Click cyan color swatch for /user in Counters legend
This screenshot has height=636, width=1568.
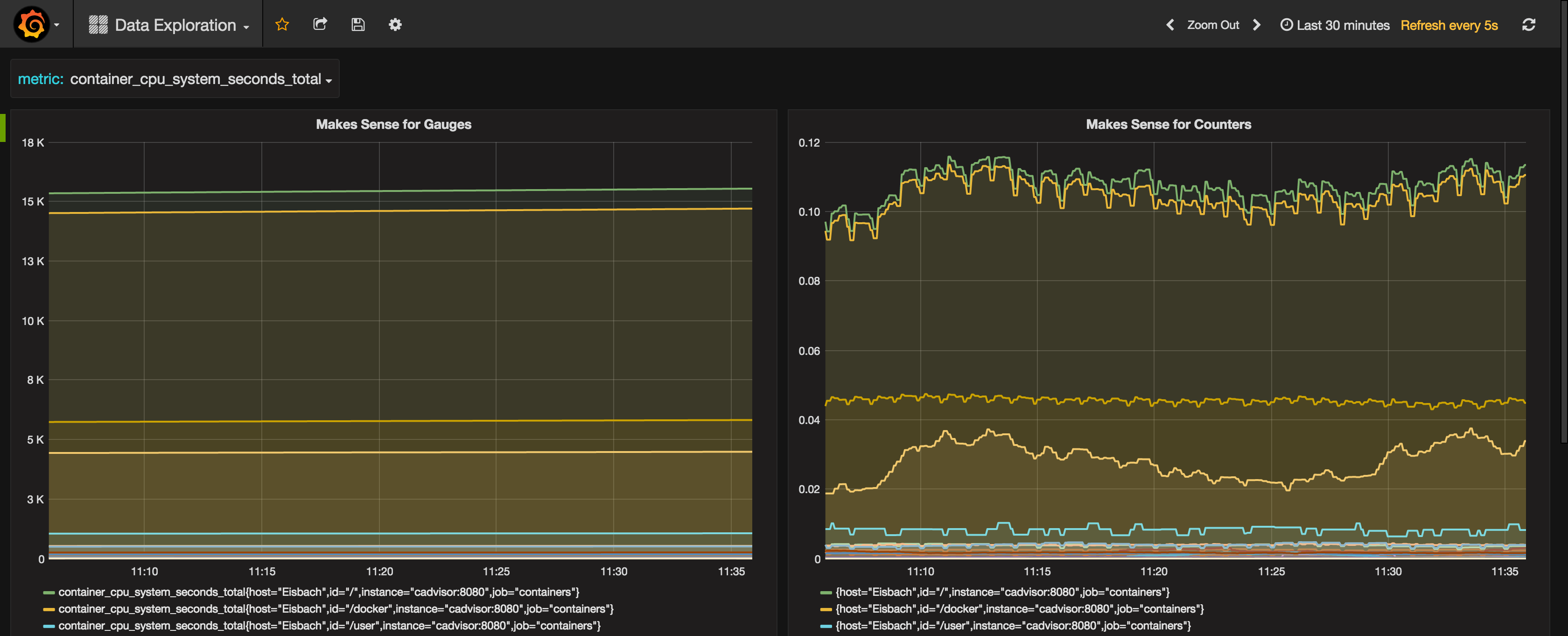click(x=826, y=626)
